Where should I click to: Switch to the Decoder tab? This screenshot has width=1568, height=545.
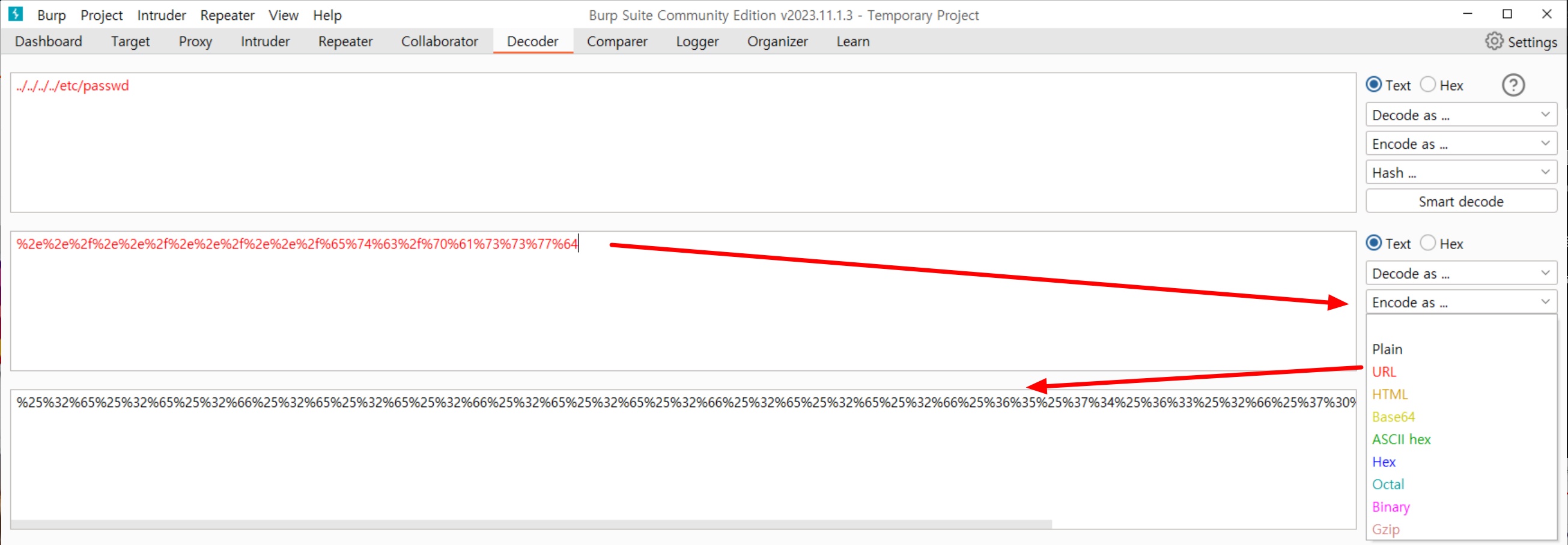click(x=533, y=41)
